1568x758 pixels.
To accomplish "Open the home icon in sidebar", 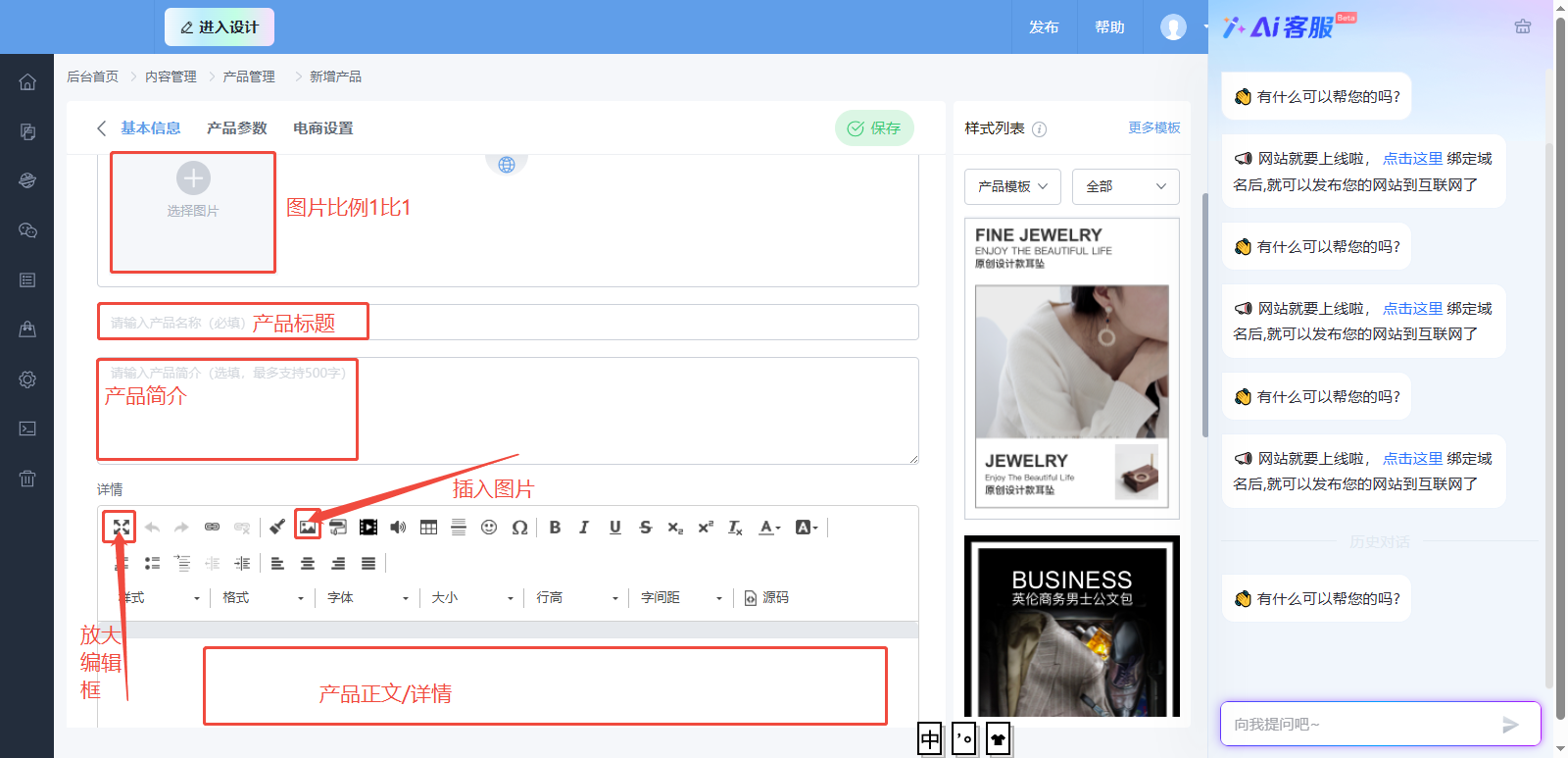I will pyautogui.click(x=27, y=82).
